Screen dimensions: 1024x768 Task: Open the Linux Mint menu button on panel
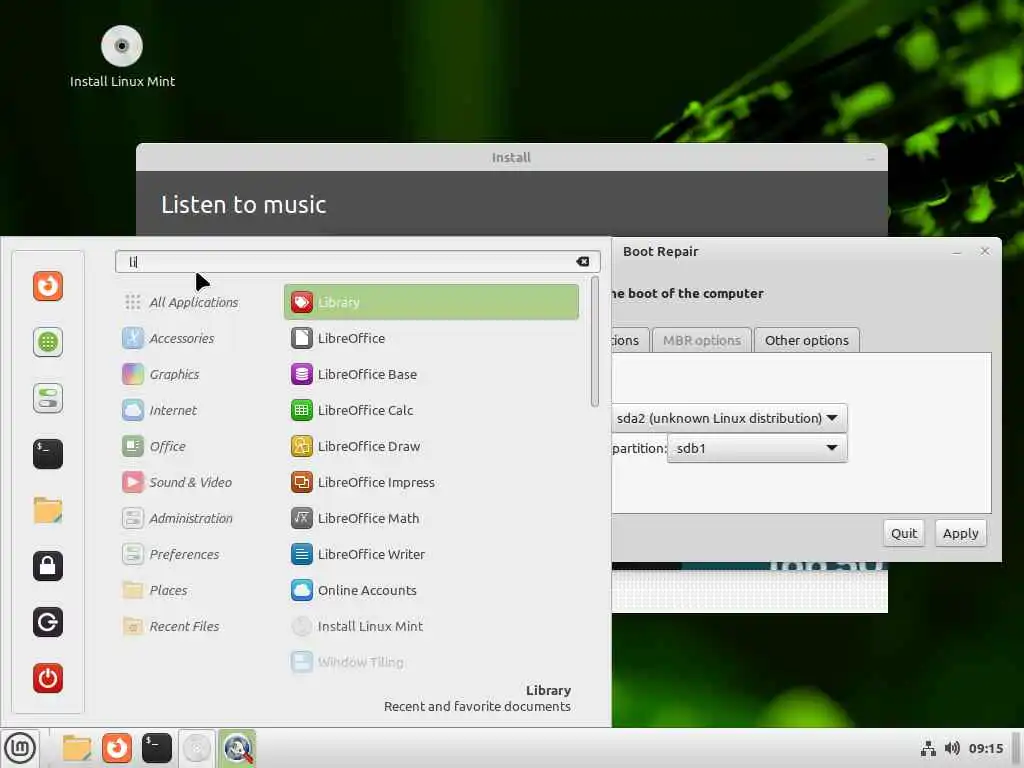pyautogui.click(x=20, y=748)
